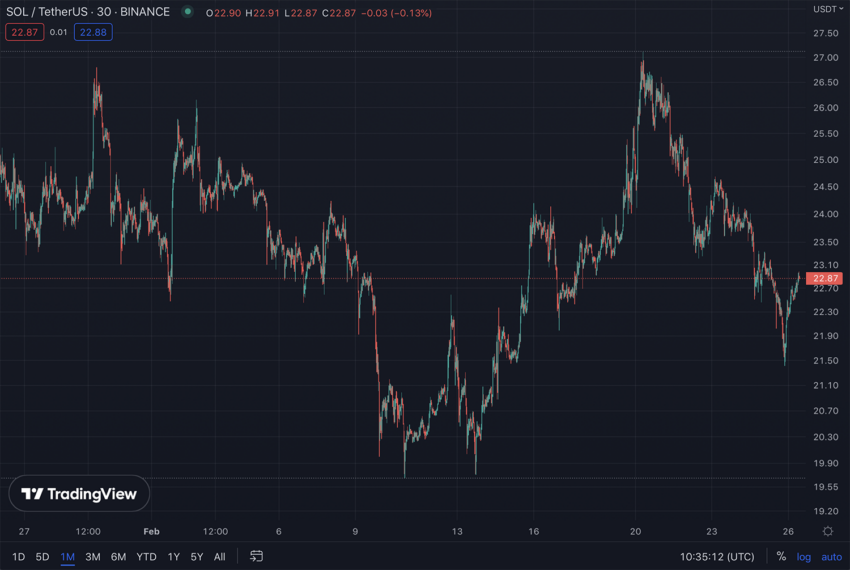Open chart settings gear icon

point(828,532)
